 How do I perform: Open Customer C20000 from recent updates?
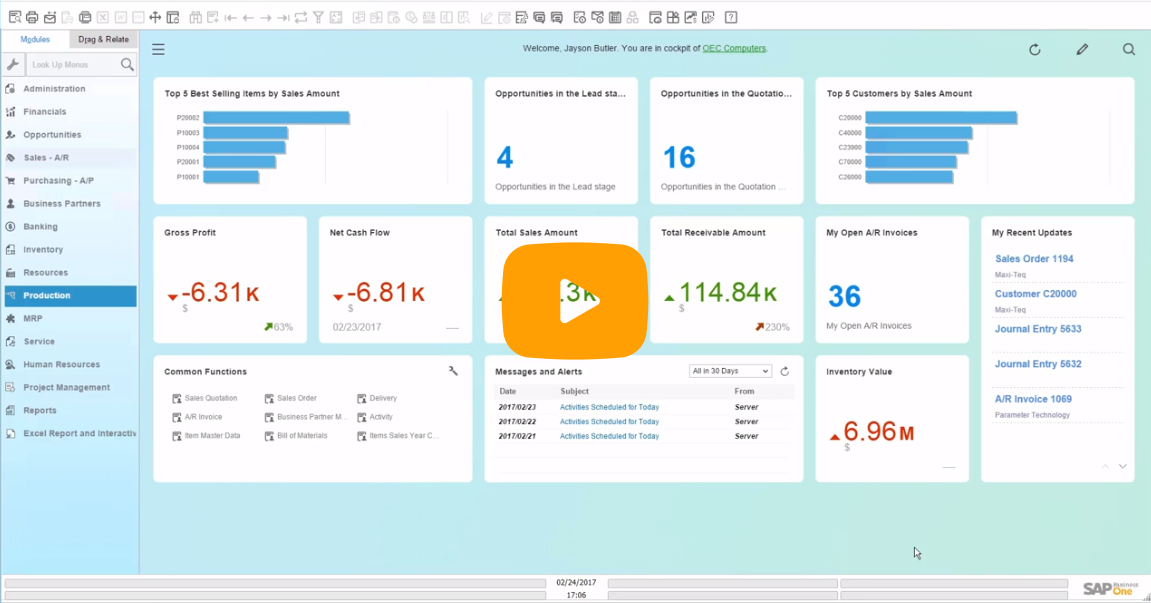pos(1036,294)
